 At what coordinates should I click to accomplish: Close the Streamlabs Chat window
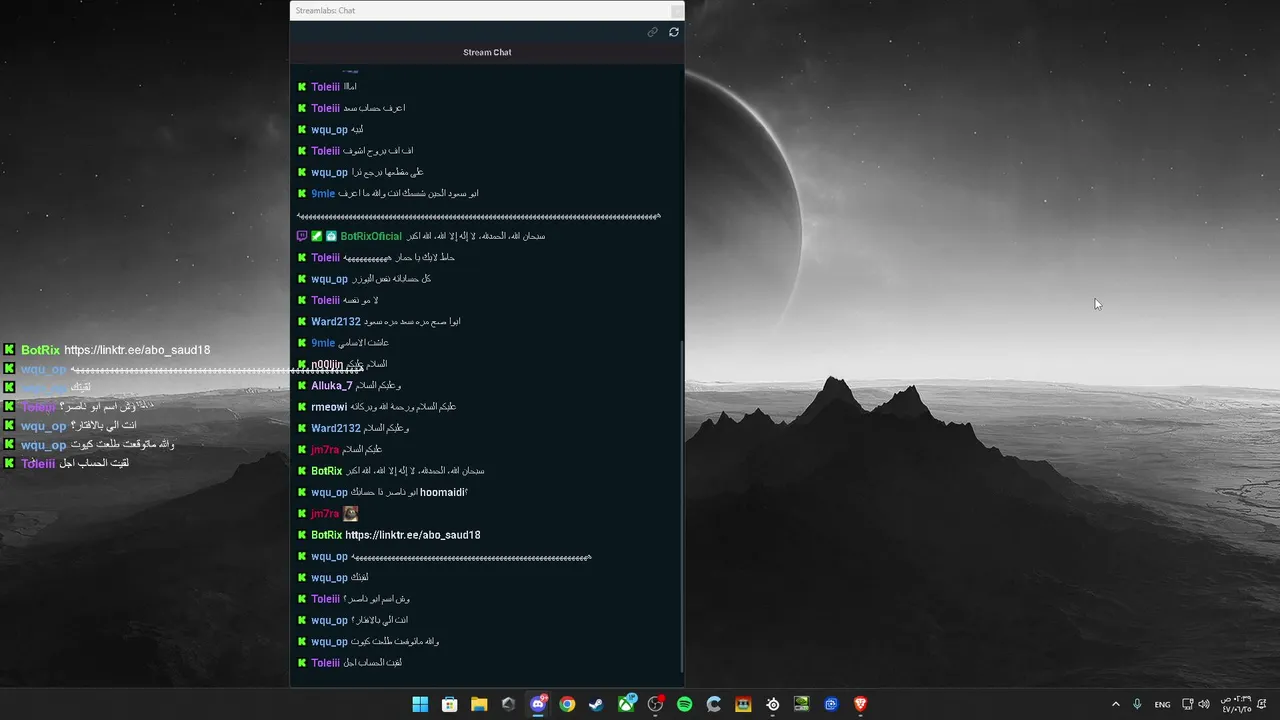(x=677, y=10)
